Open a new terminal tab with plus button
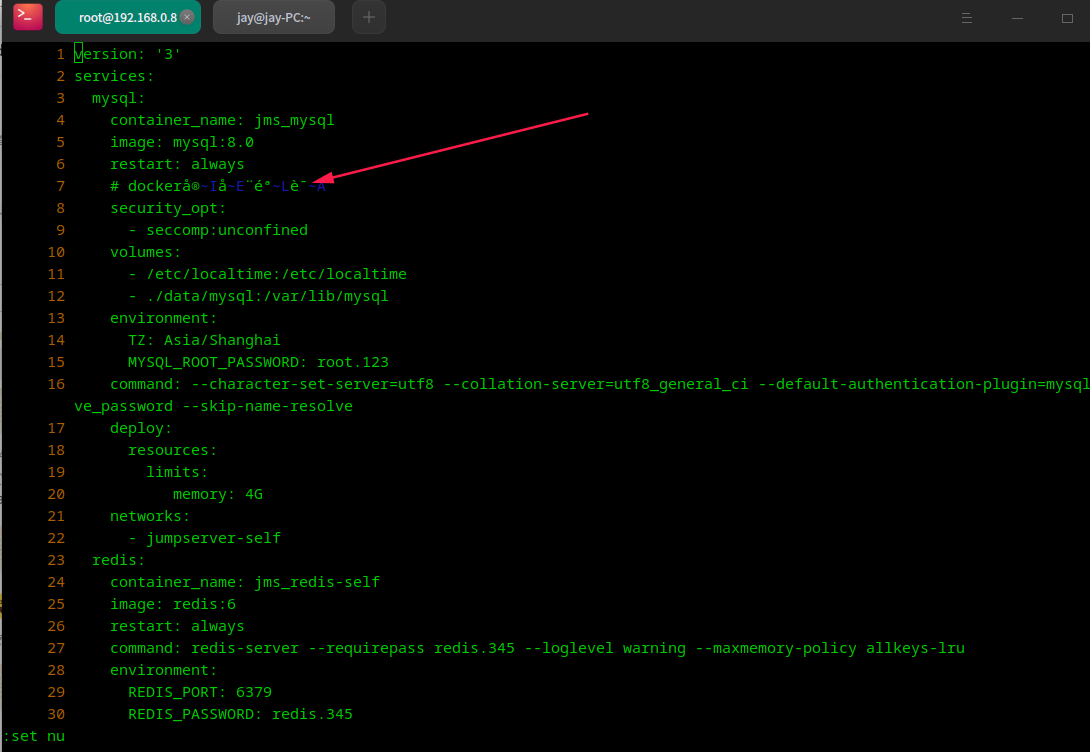 [x=368, y=17]
